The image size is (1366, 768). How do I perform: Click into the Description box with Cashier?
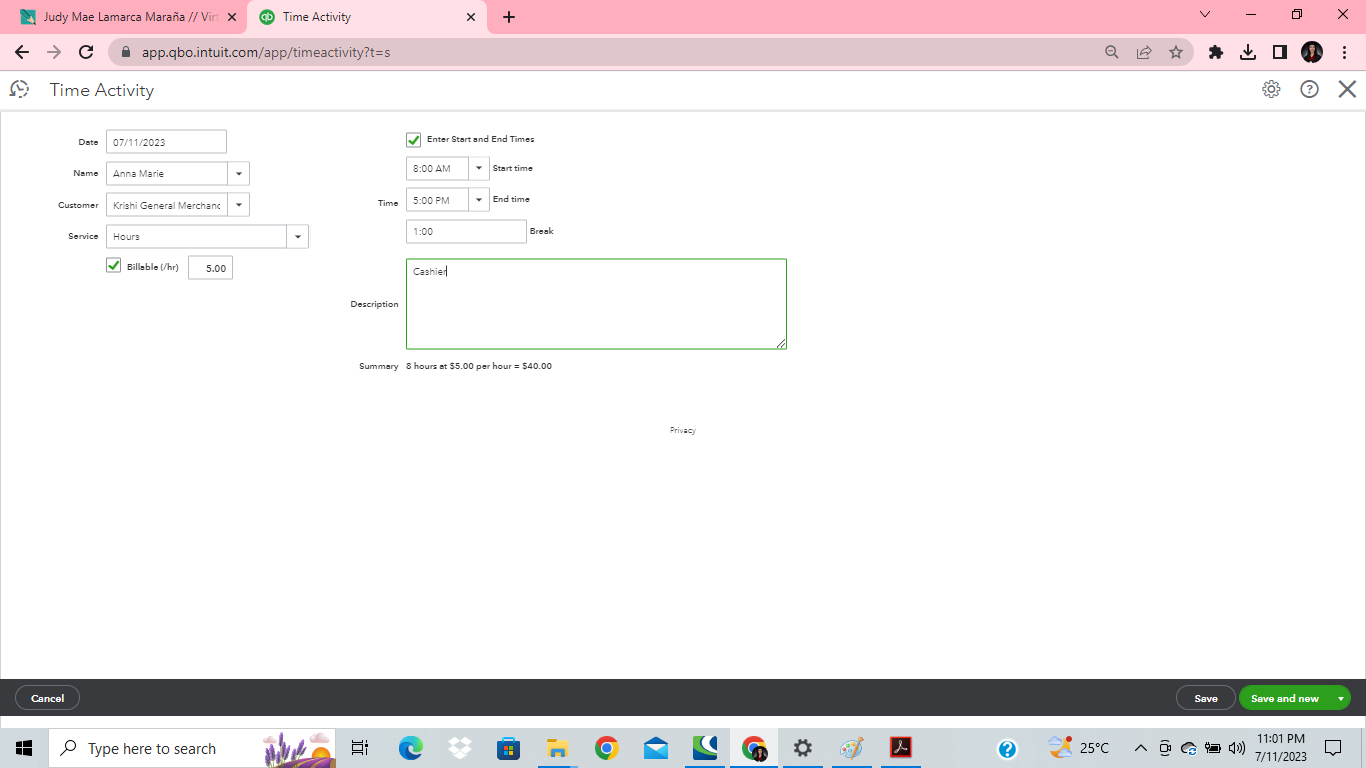pos(596,304)
